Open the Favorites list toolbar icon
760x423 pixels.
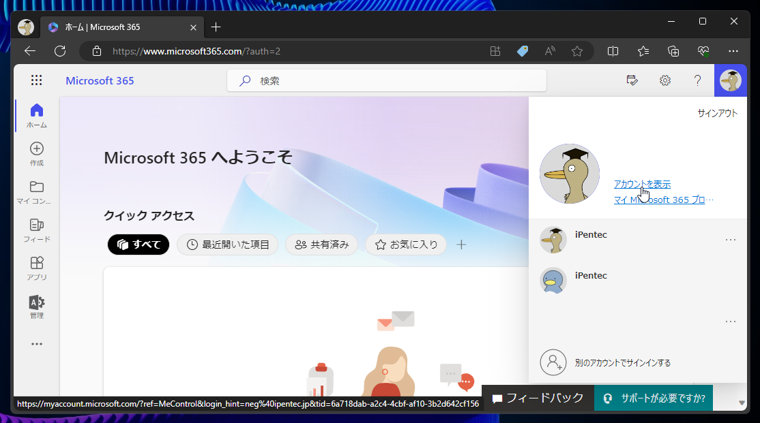tap(643, 51)
